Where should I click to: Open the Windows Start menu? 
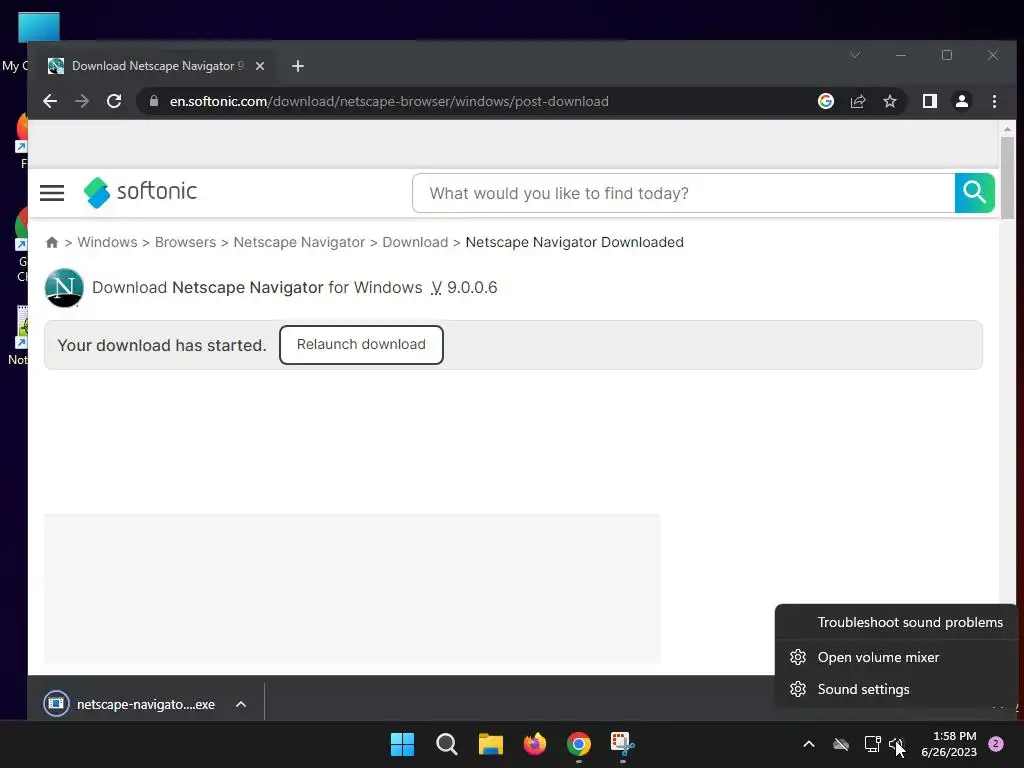tap(402, 744)
